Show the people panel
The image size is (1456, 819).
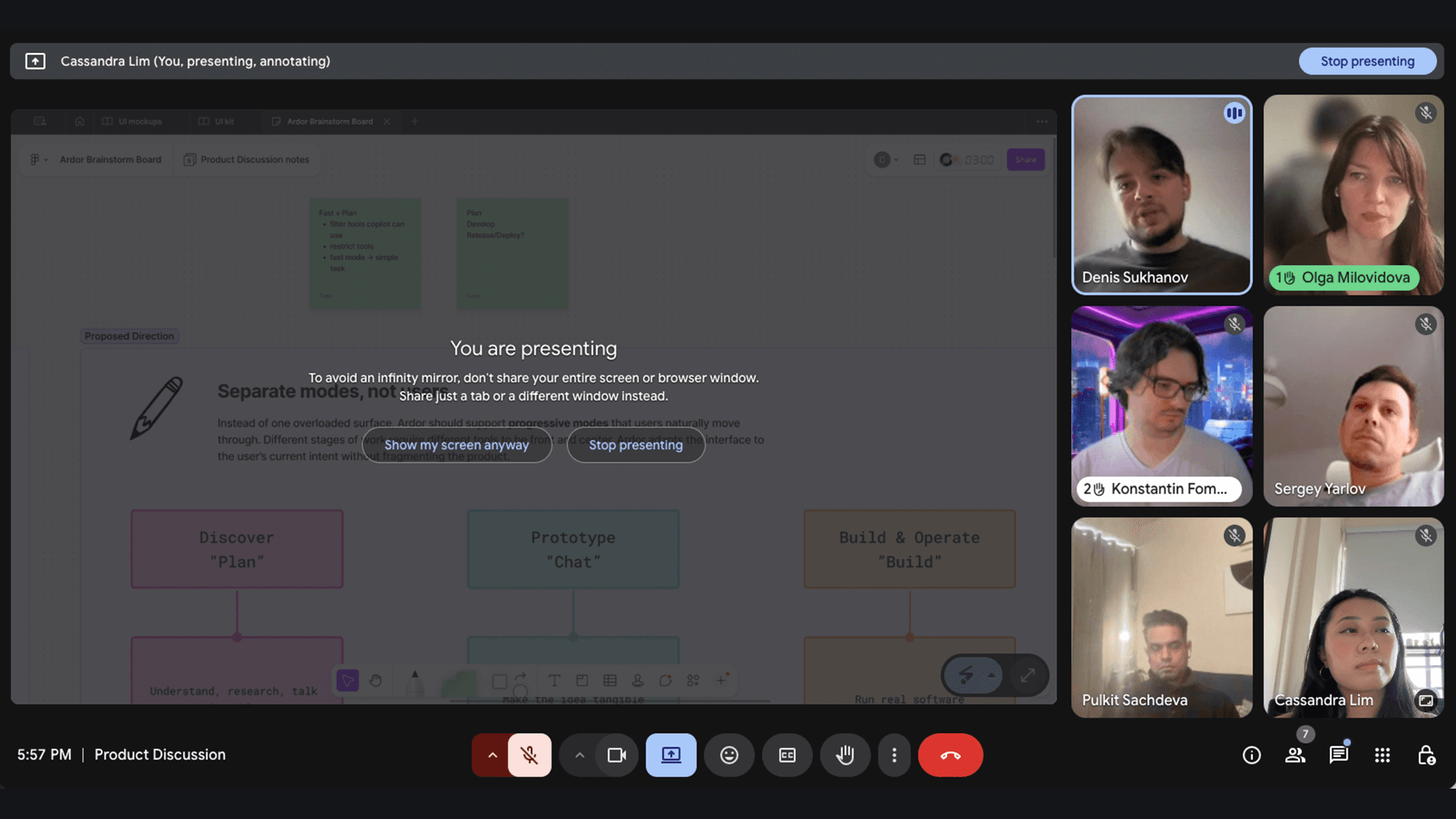click(1295, 755)
